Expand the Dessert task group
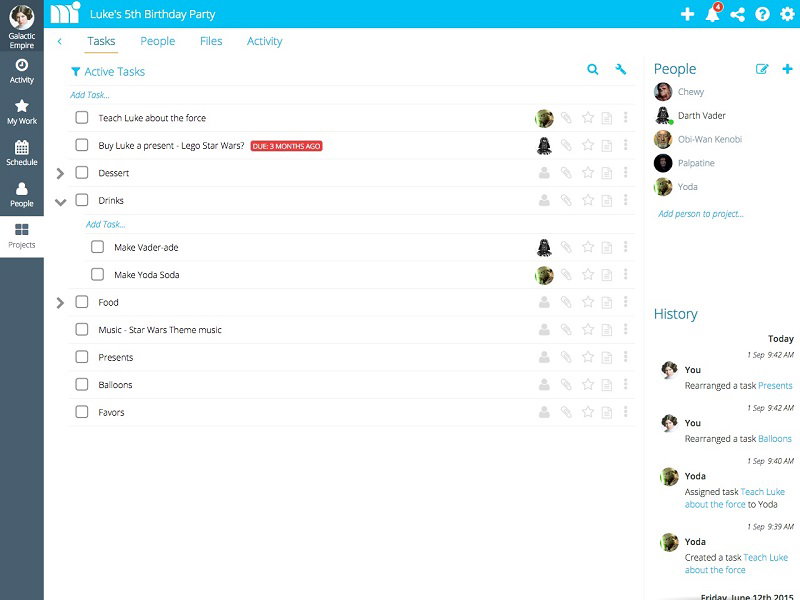Screen dimensions: 800x600 (60, 172)
